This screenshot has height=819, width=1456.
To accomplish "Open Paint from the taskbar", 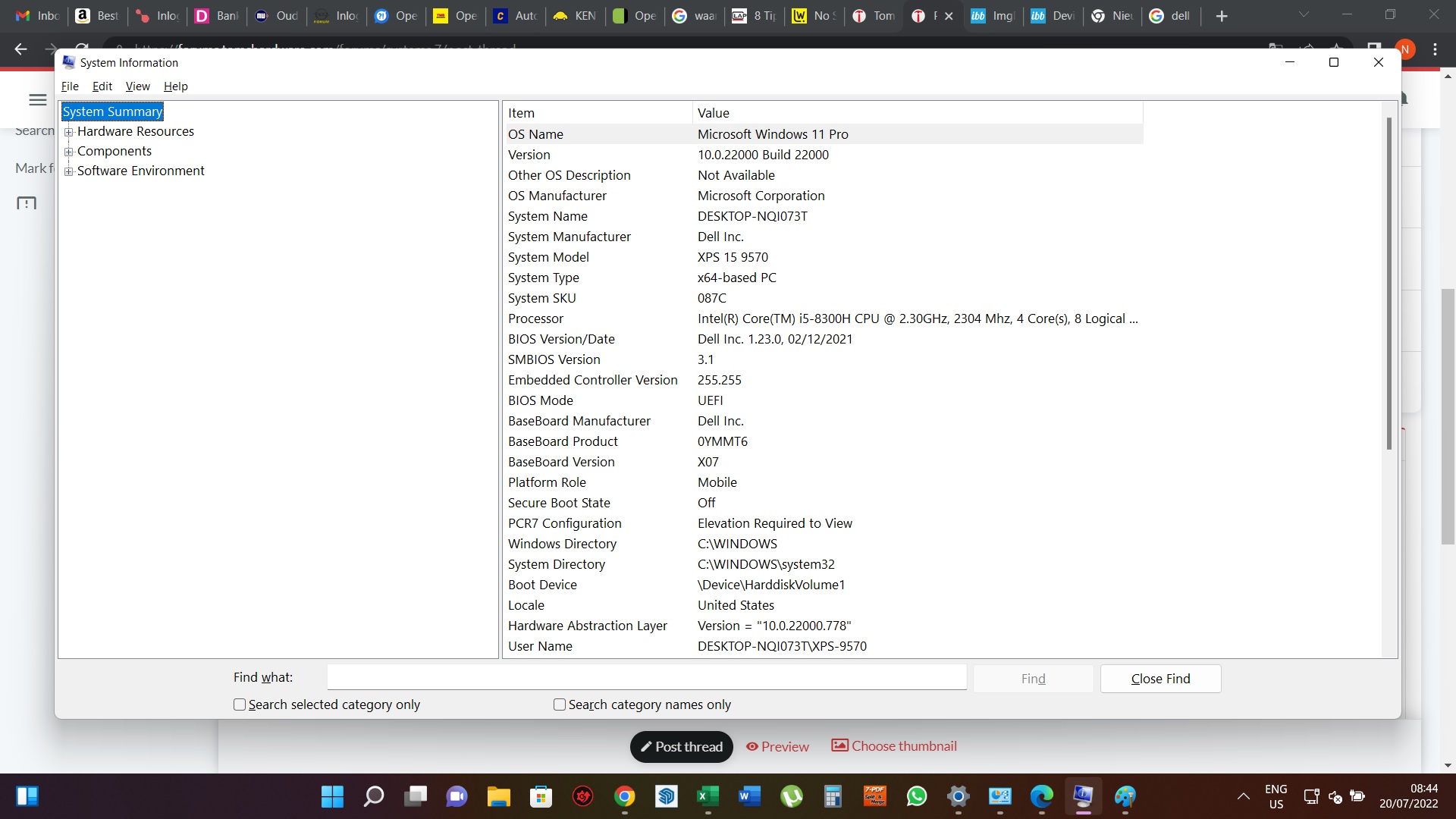I will [x=1125, y=796].
